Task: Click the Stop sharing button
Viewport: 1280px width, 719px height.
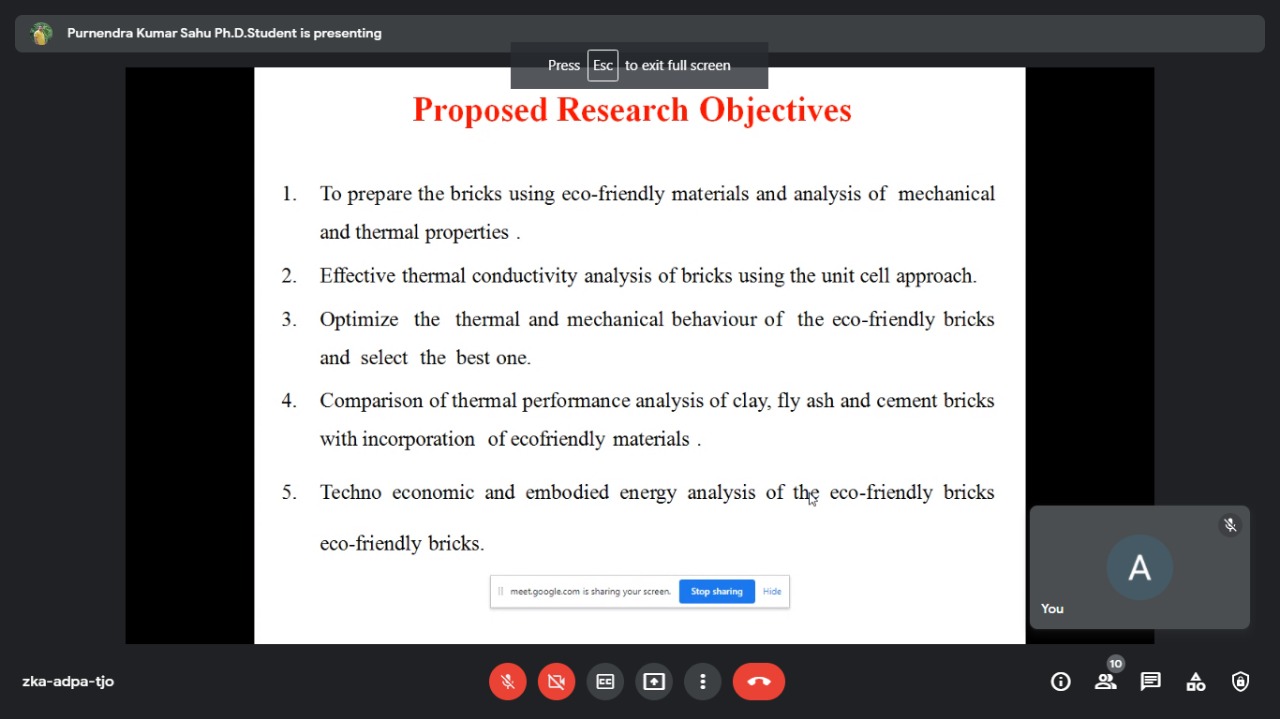Action: (717, 591)
